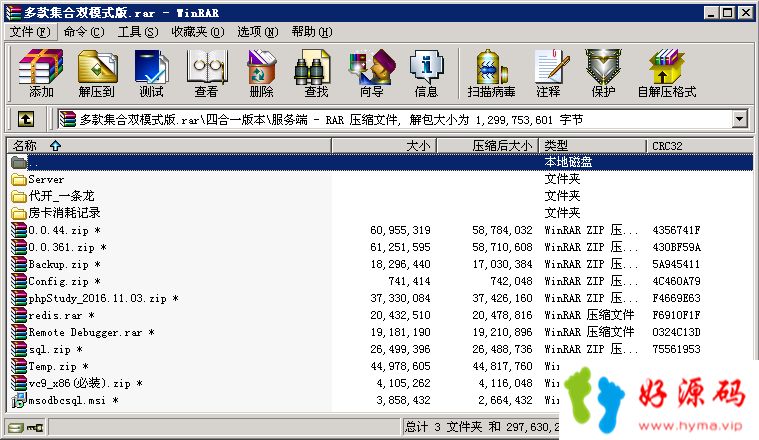Open the 收藏夹(O) menu
759x440 pixels.
coord(198,32)
